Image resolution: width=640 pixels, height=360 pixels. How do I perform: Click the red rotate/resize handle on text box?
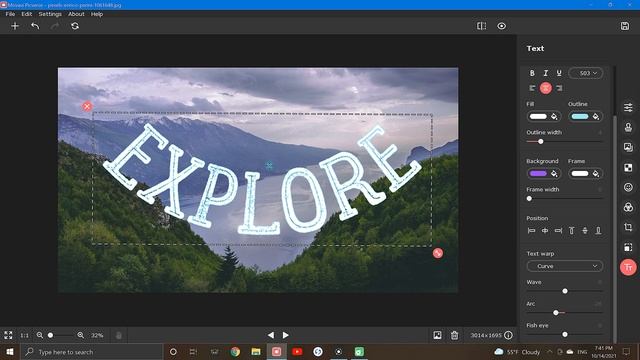pyautogui.click(x=438, y=253)
